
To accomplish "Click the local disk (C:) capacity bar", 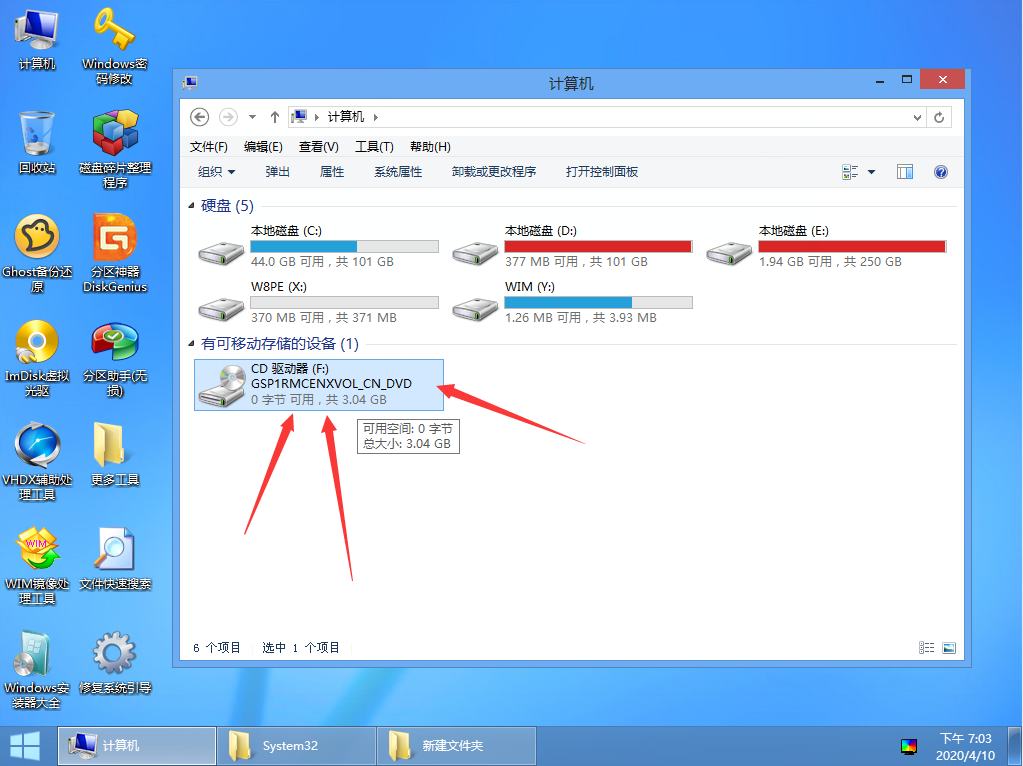I will [344, 246].
